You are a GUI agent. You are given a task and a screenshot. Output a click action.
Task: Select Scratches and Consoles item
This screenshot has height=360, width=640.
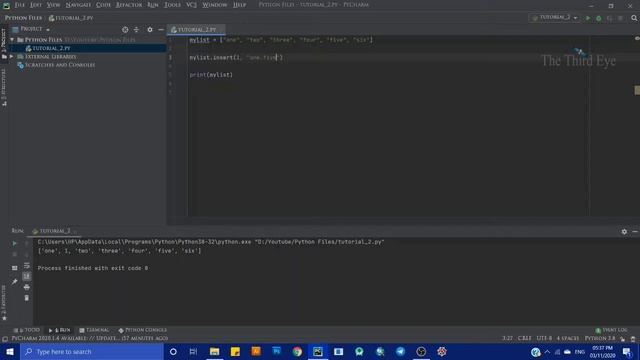[x=60, y=65]
